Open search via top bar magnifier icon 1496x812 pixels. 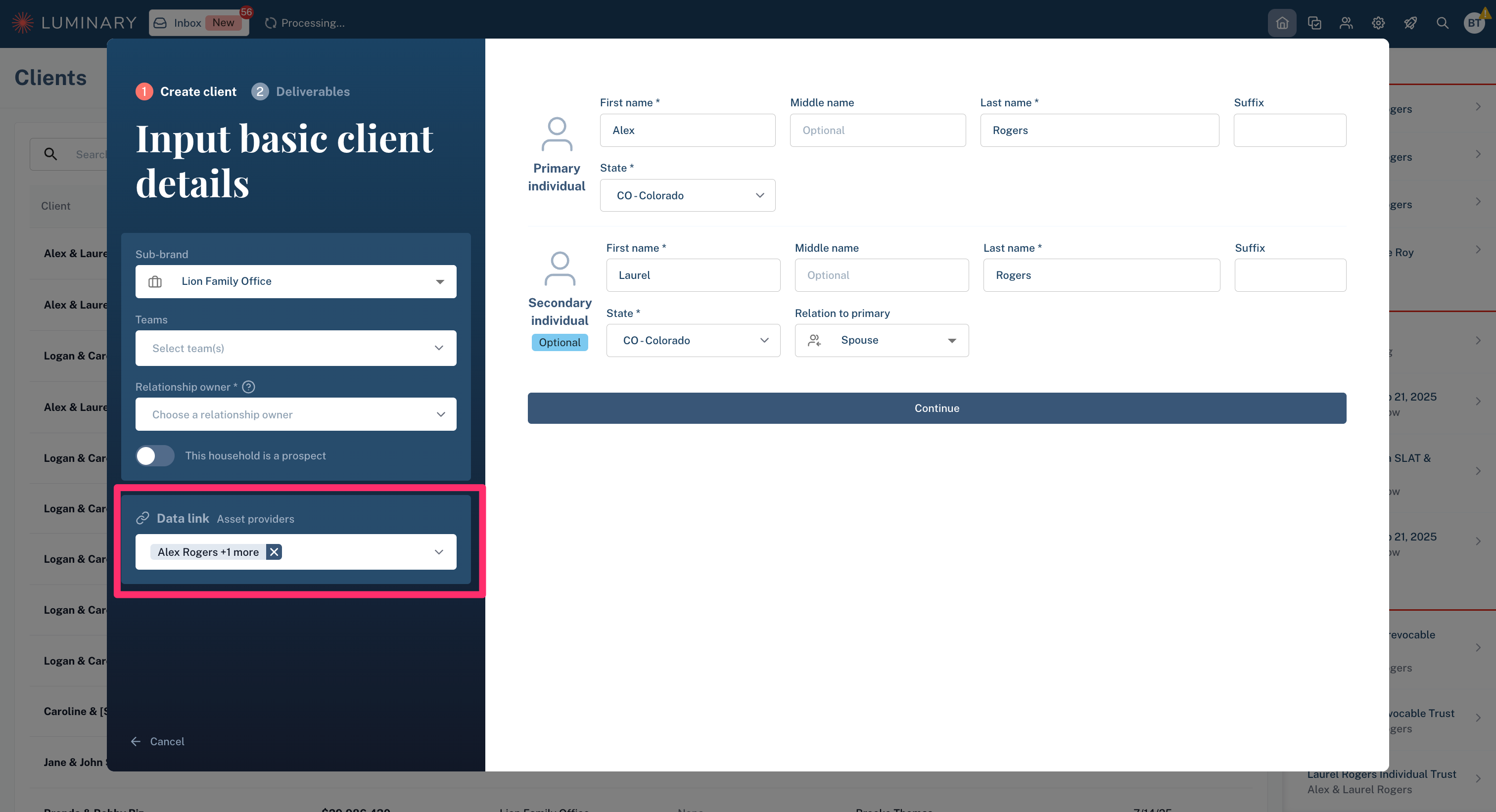(x=1442, y=23)
